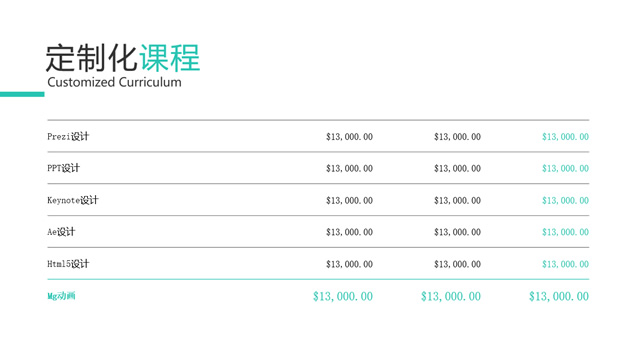
Task: Click the green price in PPT设计 row
Action: [x=565, y=169]
